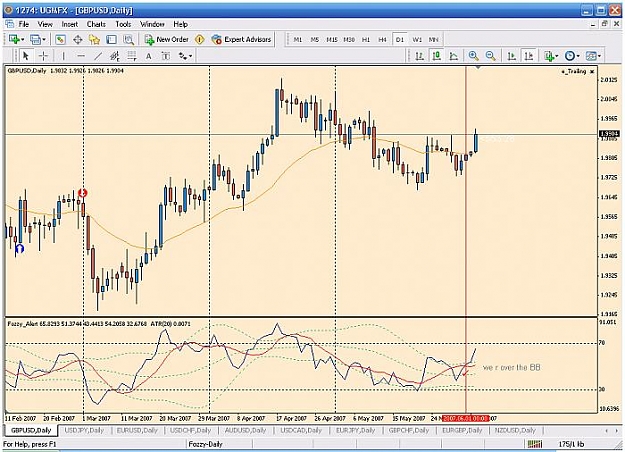Open the Navigator star-folder icon
Image resolution: width=625 pixels, height=452 pixels.
pyautogui.click(x=94, y=39)
